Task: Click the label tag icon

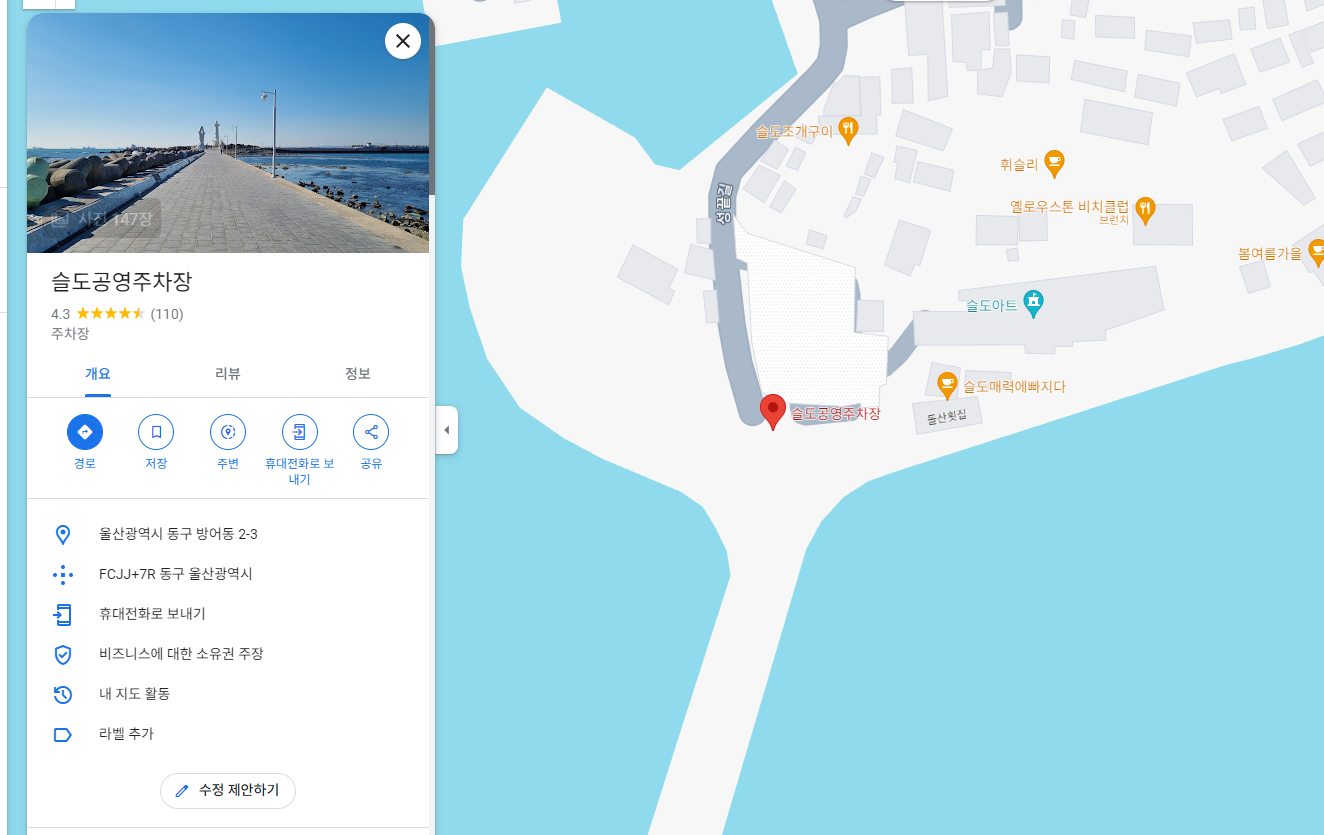Action: click(63, 735)
